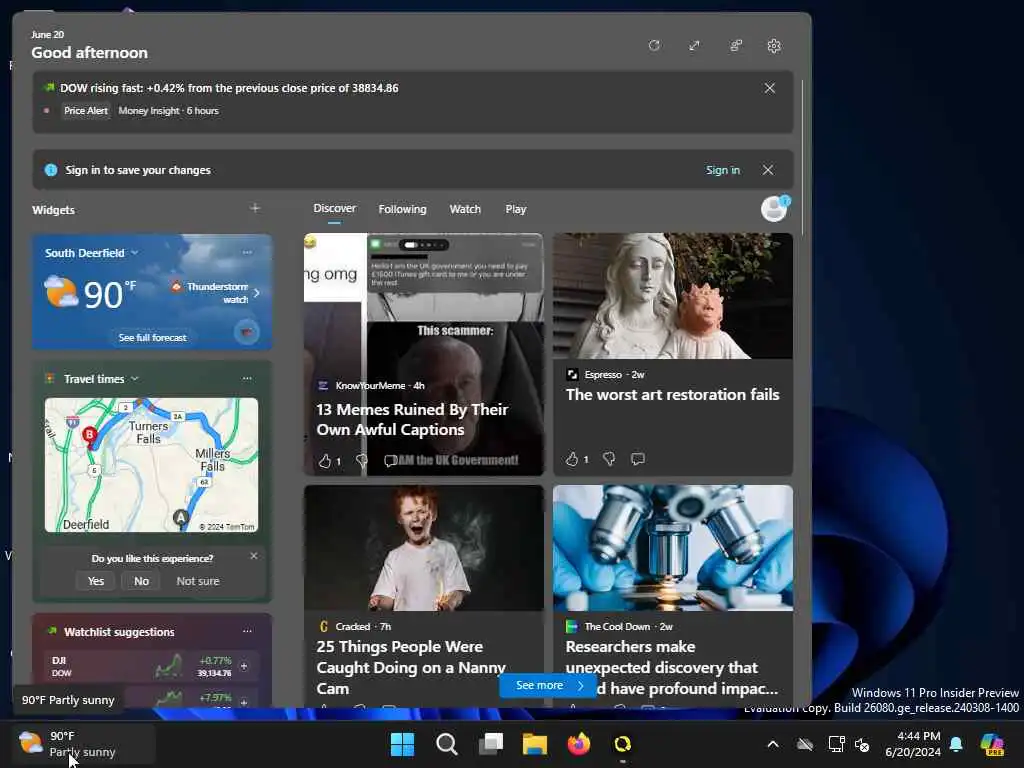Click See full forecast
The width and height of the screenshot is (1024, 768).
click(x=153, y=338)
